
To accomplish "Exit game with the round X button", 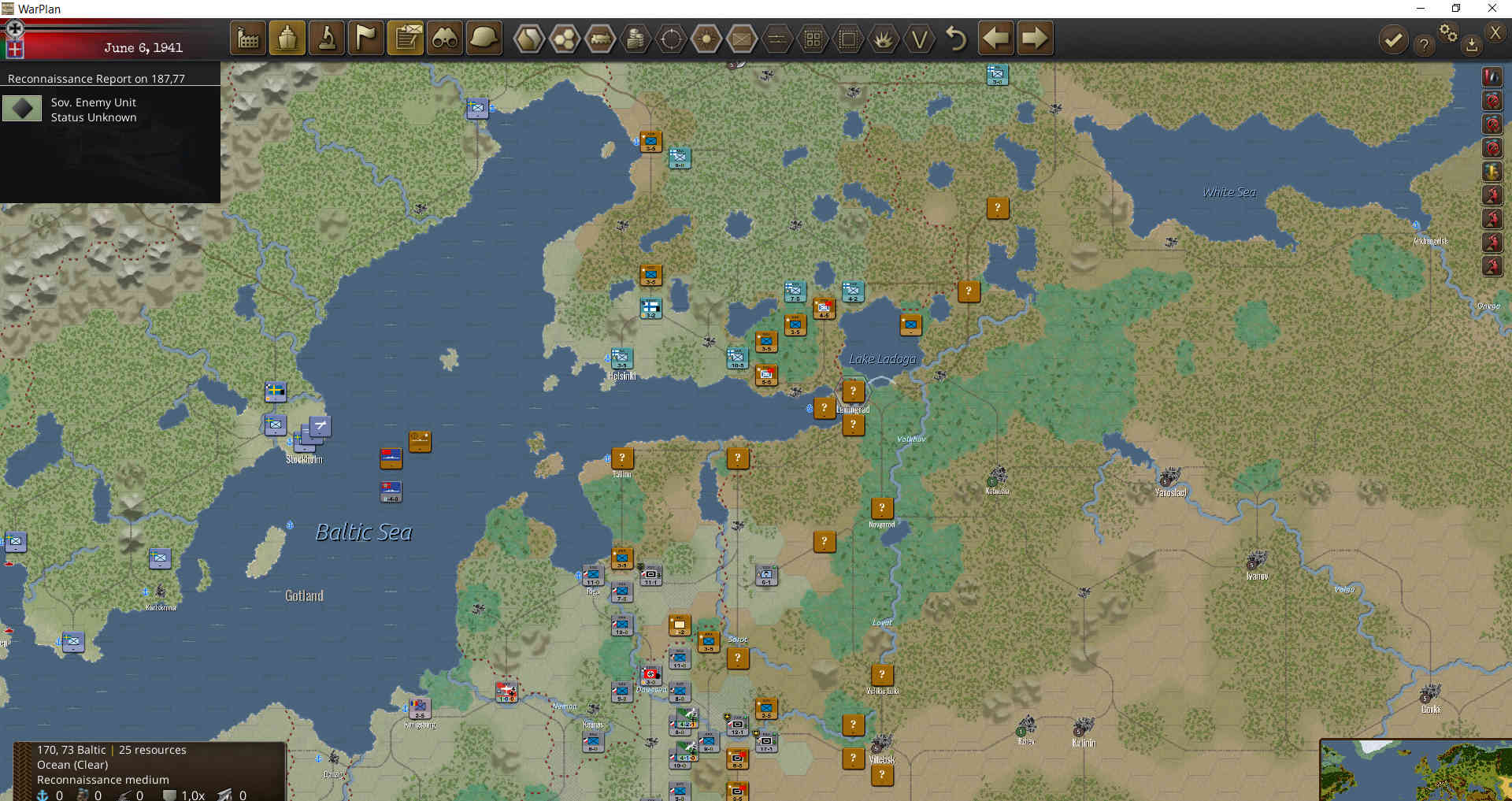I will tap(1495, 32).
